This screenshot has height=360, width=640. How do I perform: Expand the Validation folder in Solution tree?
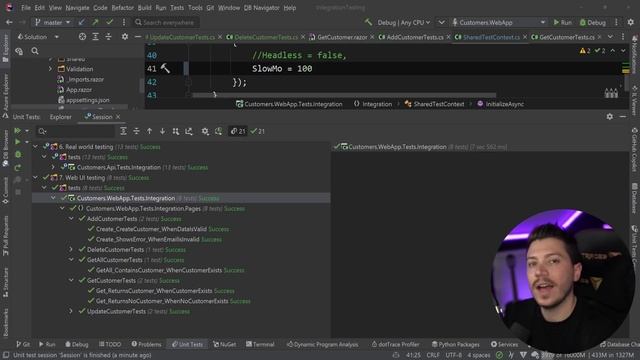pos(51,69)
